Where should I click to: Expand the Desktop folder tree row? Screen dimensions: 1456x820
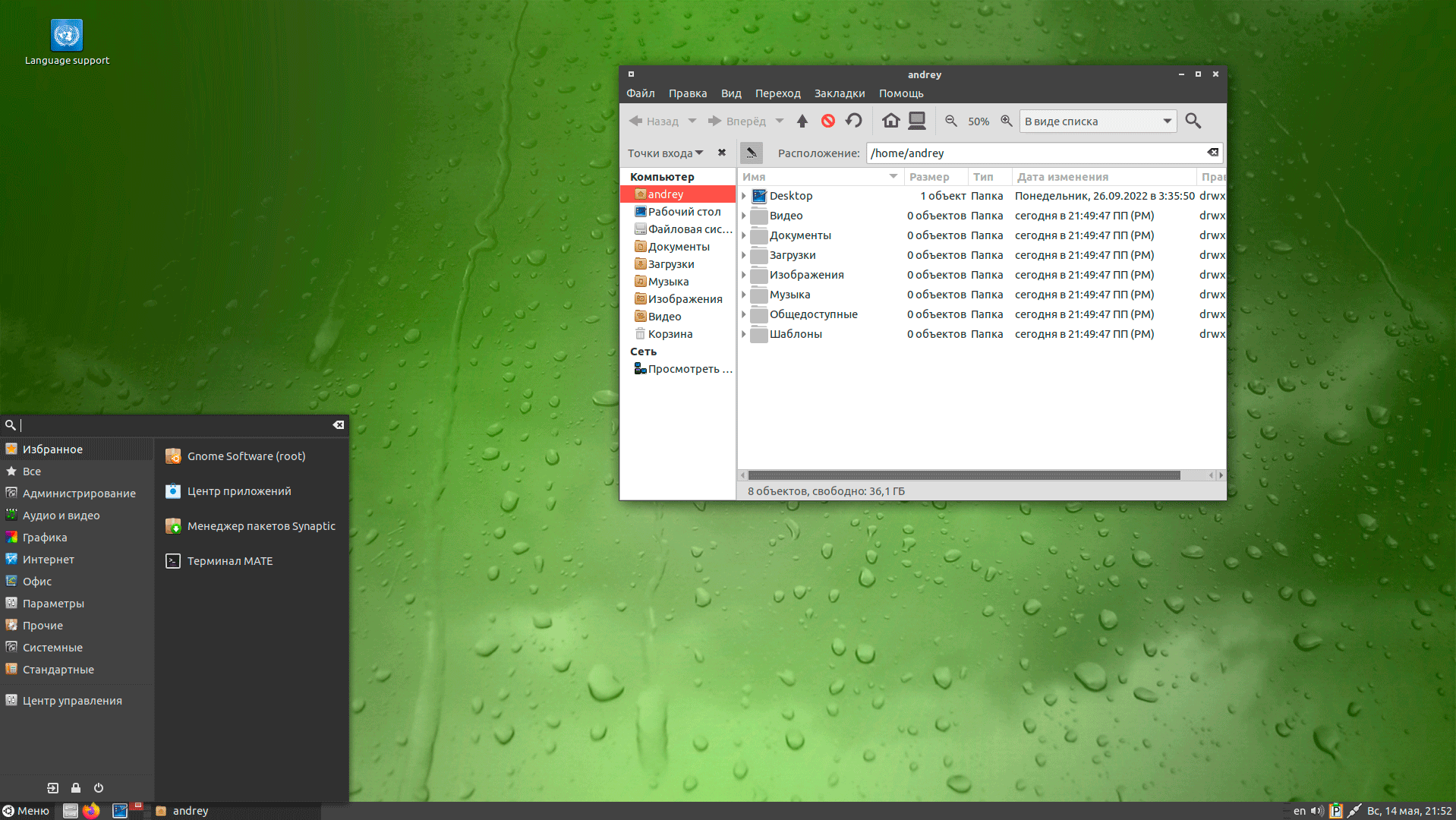(744, 196)
